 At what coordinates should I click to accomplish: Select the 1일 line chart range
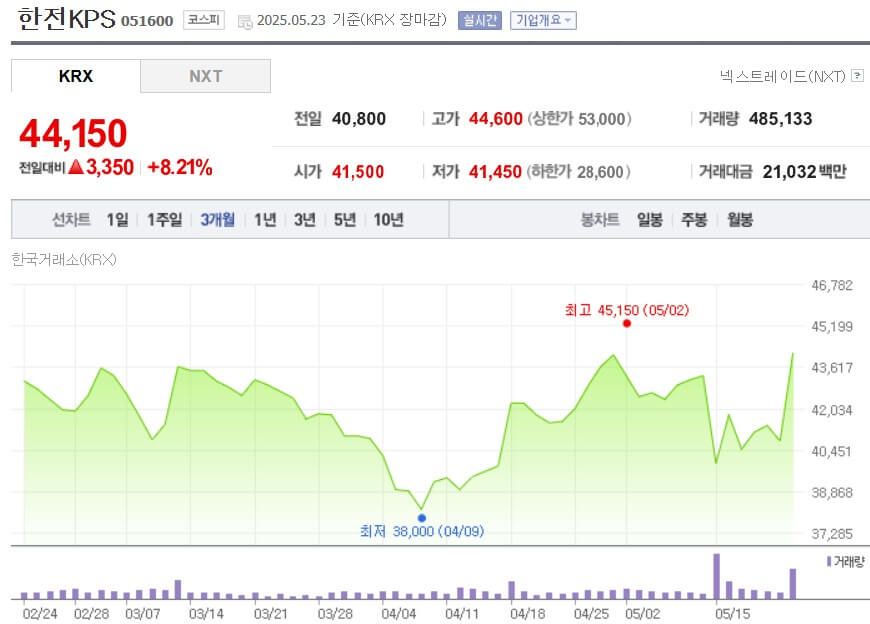118,220
